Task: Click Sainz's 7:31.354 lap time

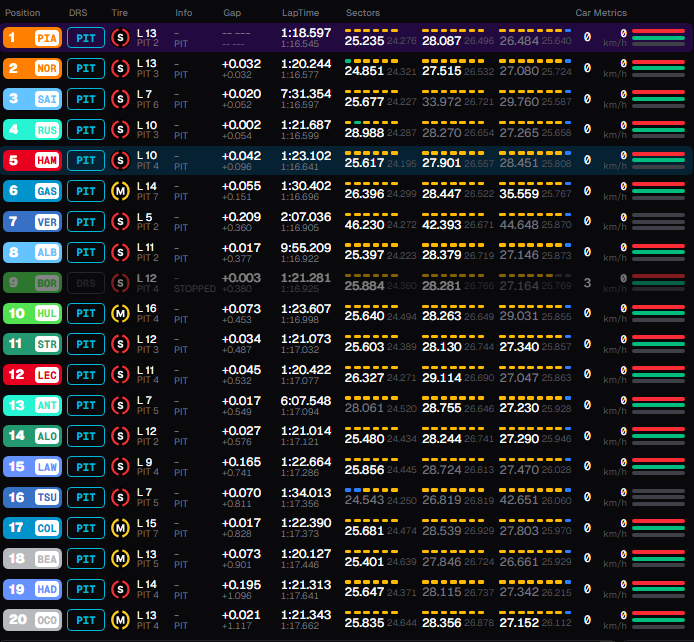Action: pyautogui.click(x=306, y=94)
